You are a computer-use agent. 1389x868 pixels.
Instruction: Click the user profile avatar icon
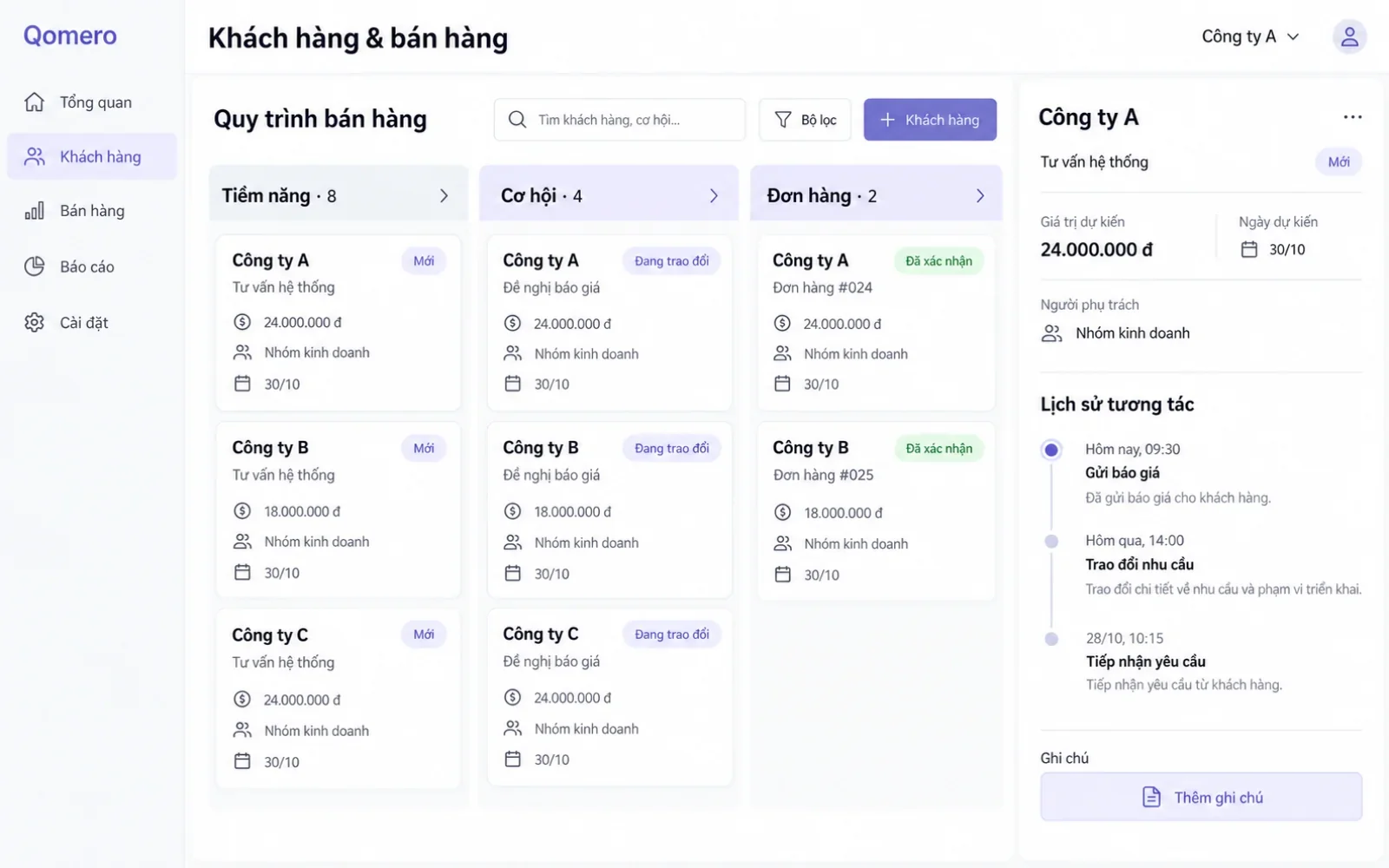[1349, 36]
